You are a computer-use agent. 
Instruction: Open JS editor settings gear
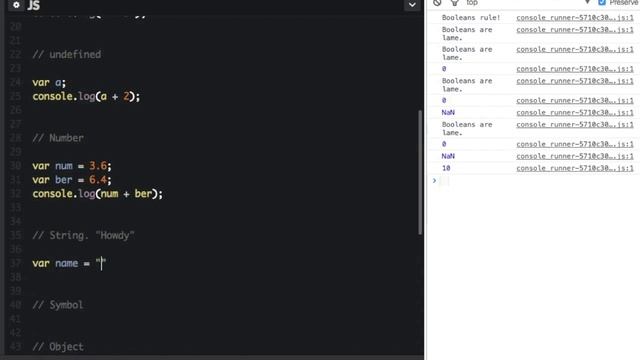tap(16, 5)
